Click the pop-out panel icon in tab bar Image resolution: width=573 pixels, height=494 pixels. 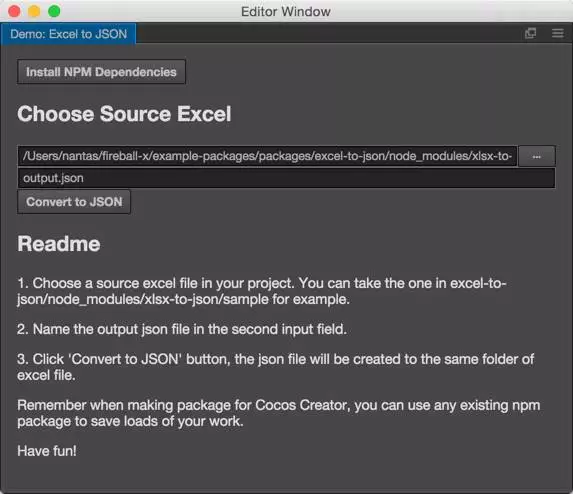(x=530, y=33)
